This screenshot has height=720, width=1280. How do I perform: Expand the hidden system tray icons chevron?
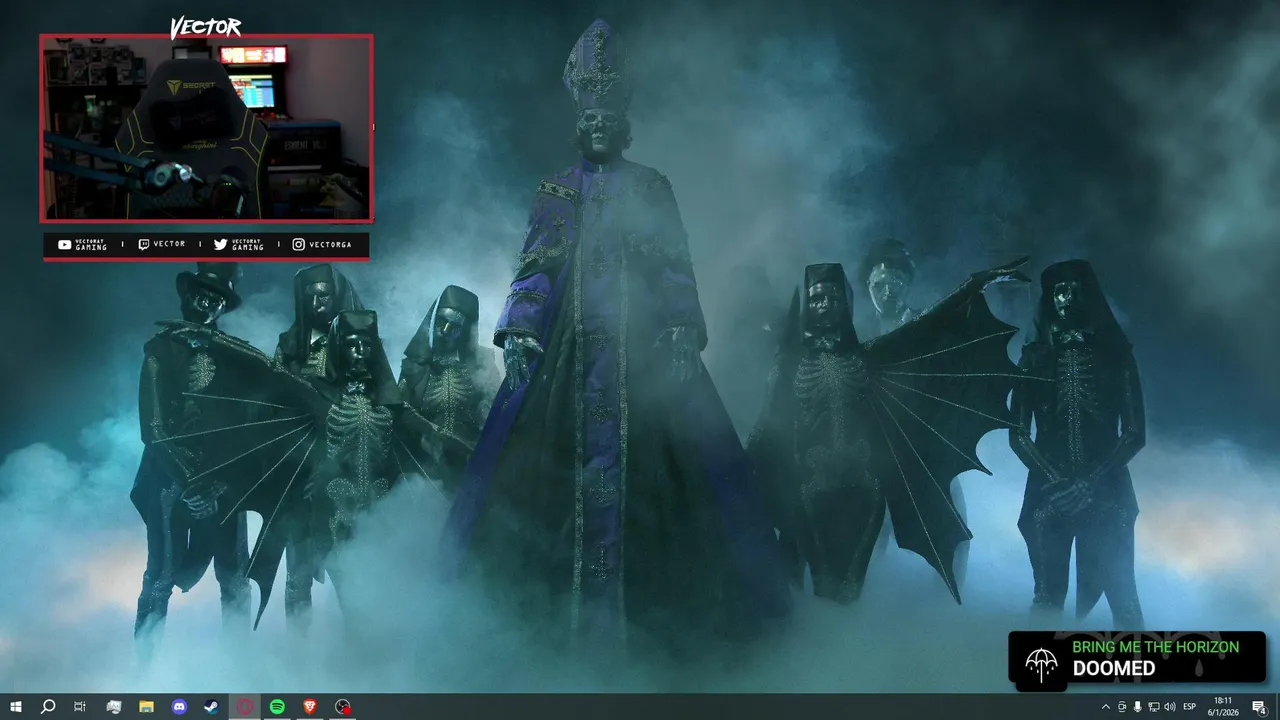coord(1105,707)
